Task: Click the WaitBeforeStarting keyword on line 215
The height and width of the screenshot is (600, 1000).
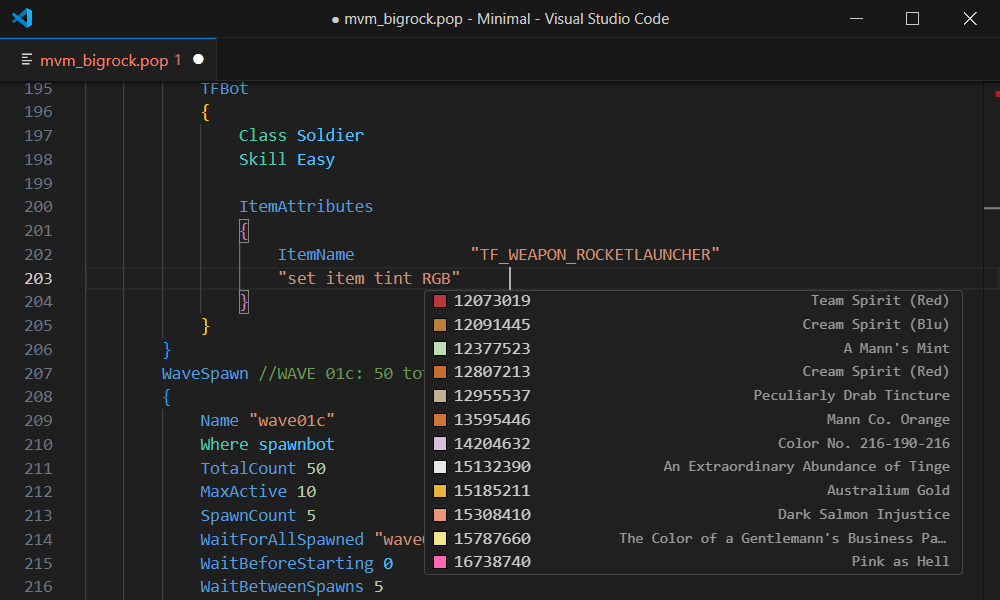Action: 287,564
